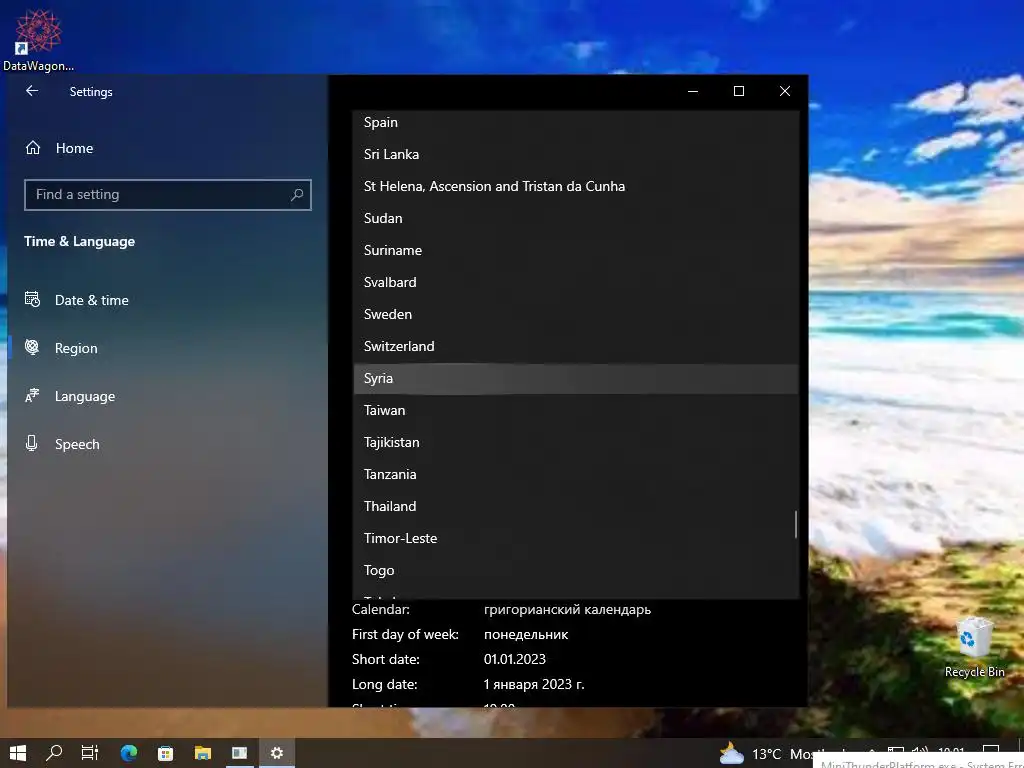This screenshot has height=768, width=1024.
Task: Select Spain from the country list
Action: click(x=575, y=122)
